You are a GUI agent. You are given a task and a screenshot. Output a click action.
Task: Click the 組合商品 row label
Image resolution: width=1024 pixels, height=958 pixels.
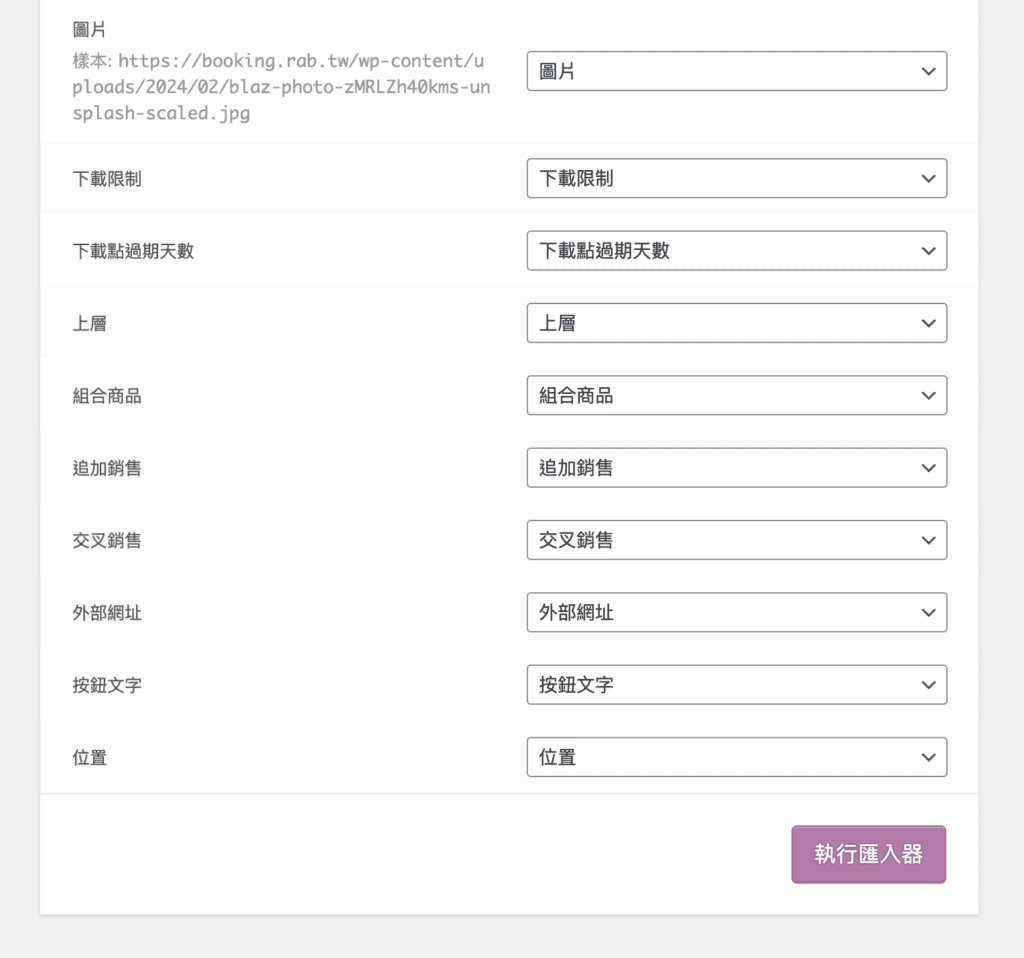[107, 395]
